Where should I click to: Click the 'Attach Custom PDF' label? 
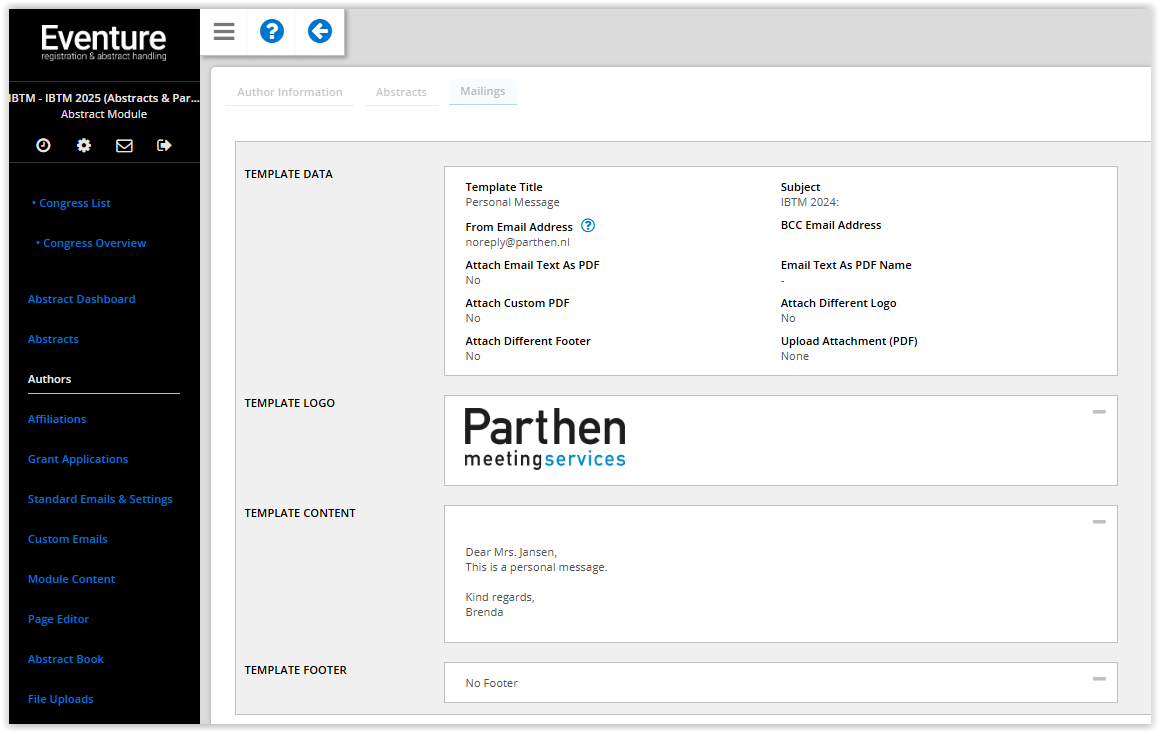[x=517, y=303]
